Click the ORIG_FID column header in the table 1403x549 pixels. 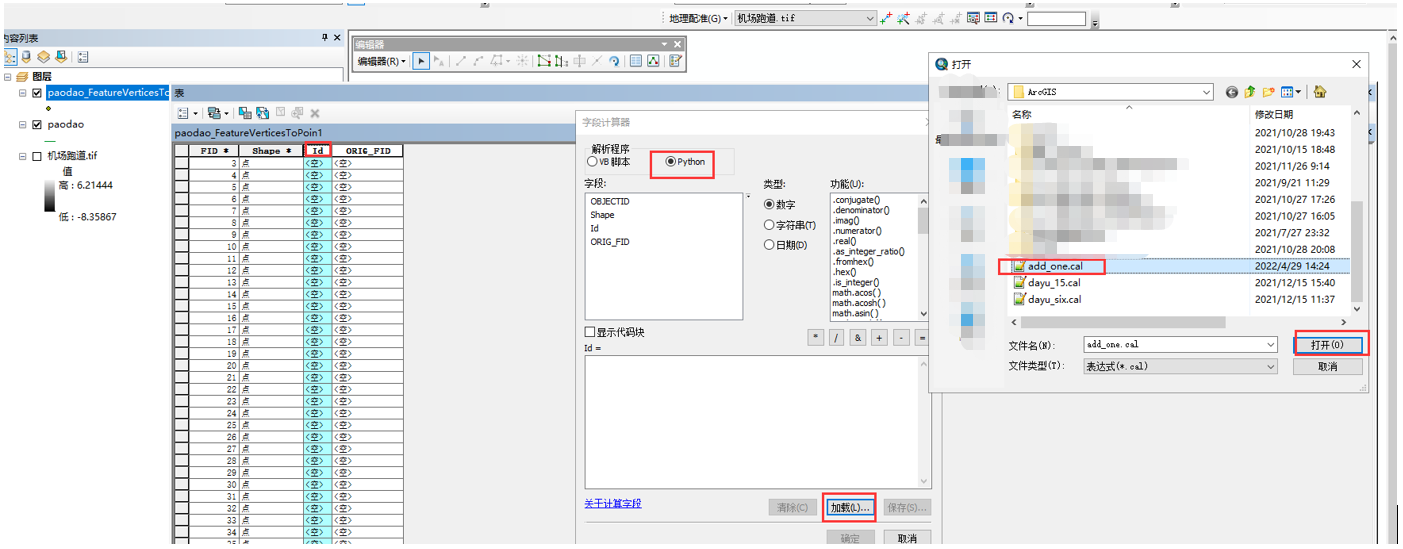(367, 151)
